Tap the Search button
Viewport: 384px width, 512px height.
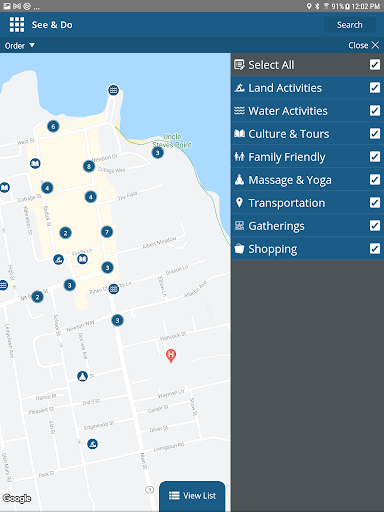coord(349,25)
